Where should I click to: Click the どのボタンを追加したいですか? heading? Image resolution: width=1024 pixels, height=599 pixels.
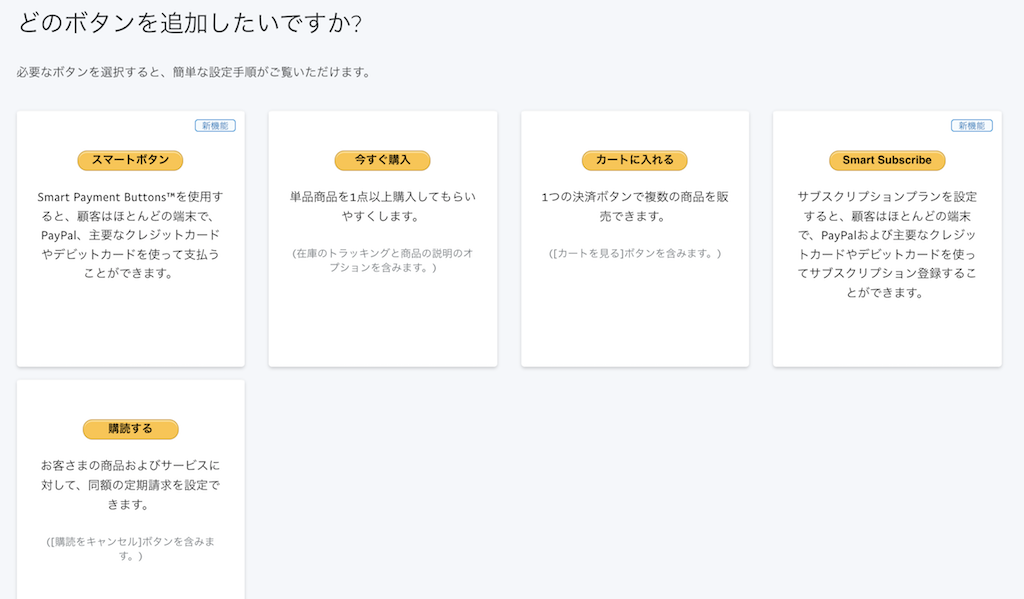coord(190,23)
